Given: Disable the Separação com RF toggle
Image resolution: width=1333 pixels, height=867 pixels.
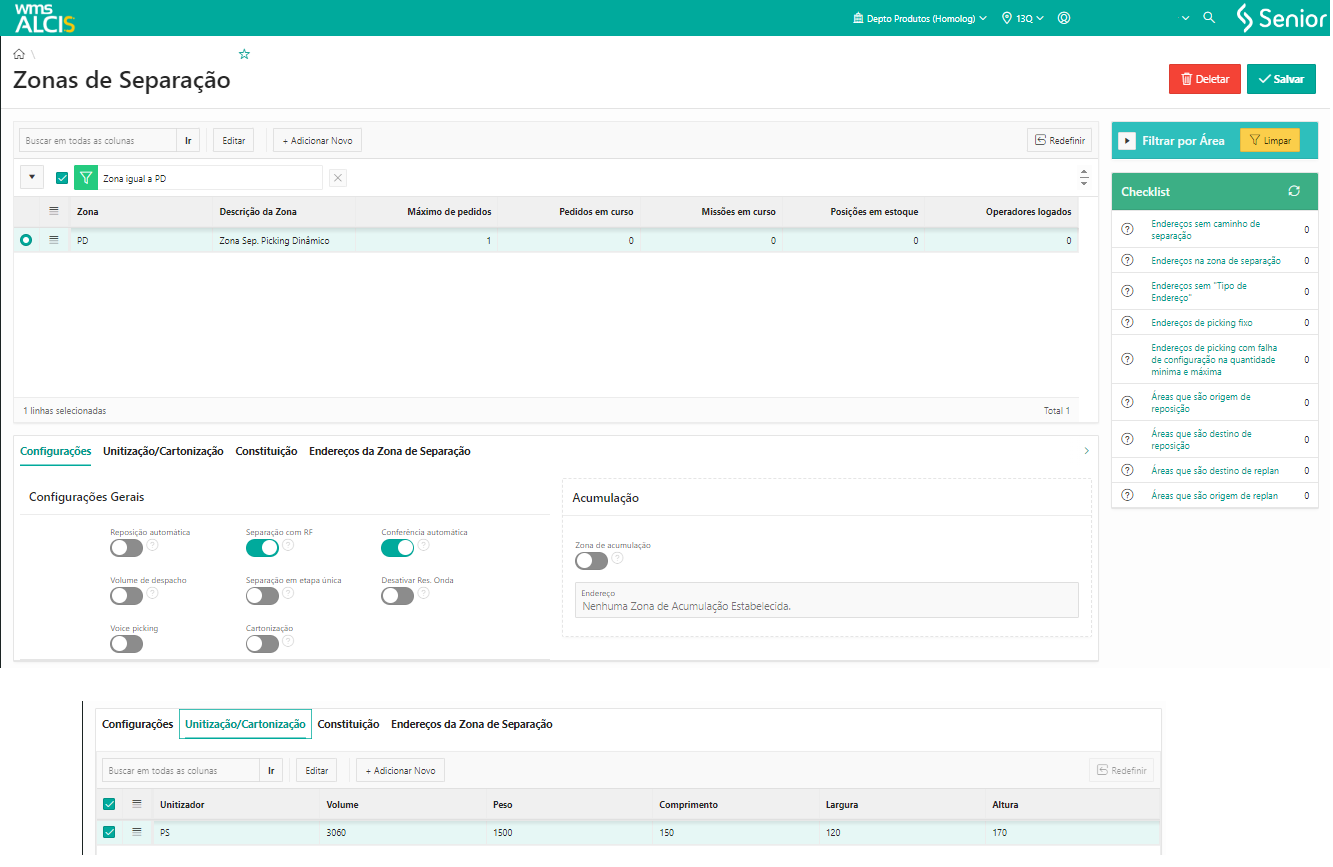Looking at the screenshot, I should (x=262, y=548).
